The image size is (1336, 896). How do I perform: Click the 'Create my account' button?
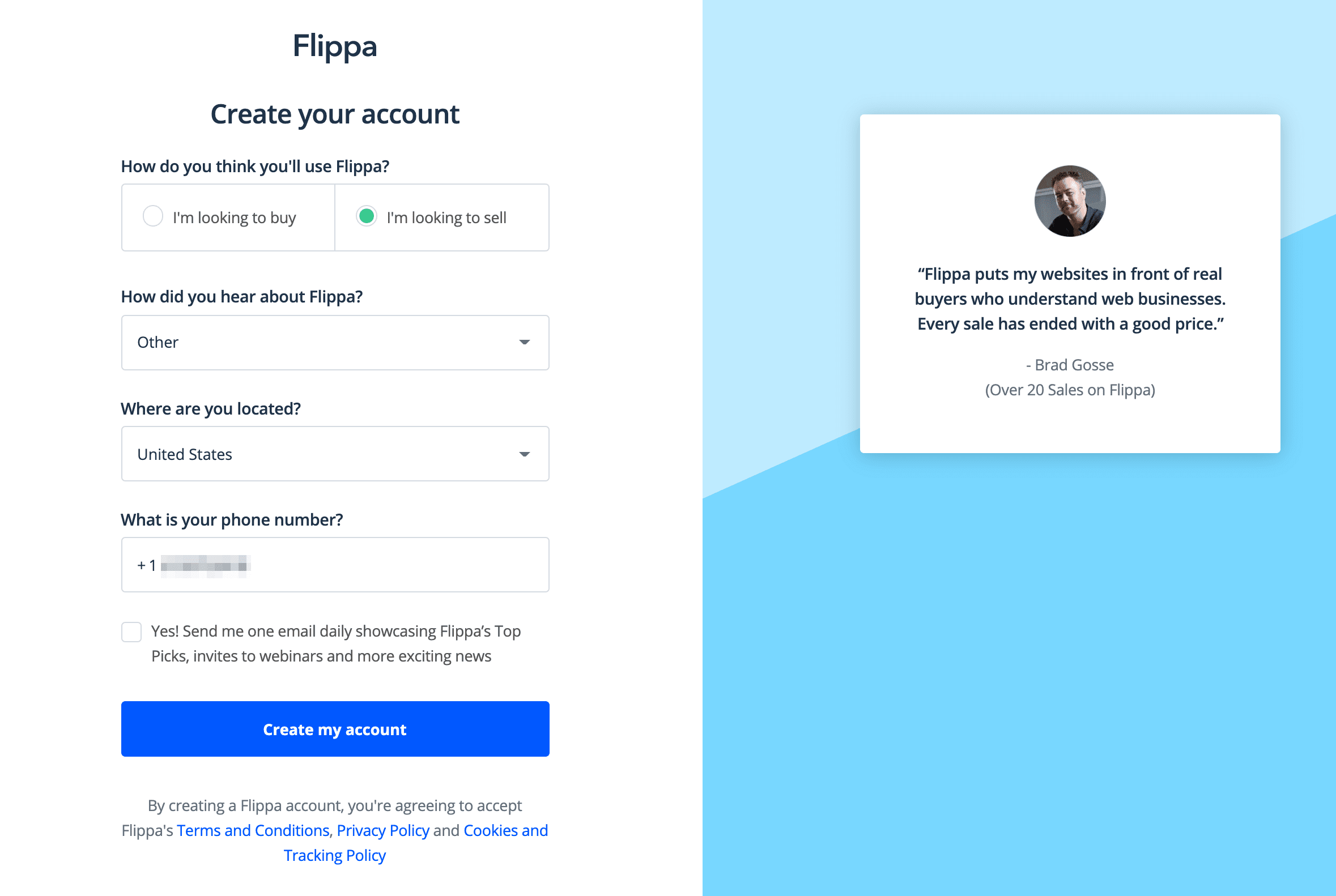click(334, 729)
